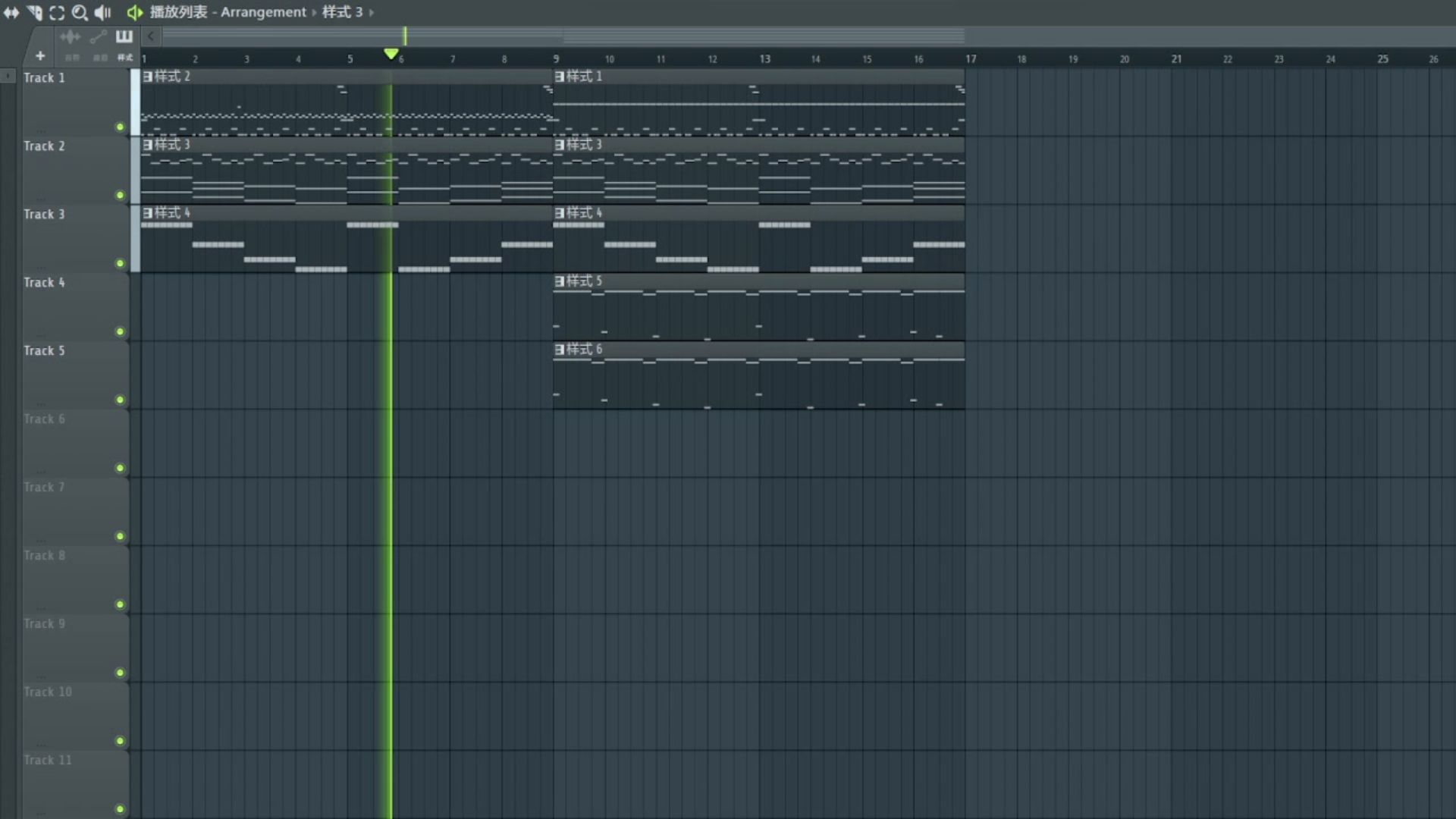Screen dimensions: 1456x819
Task: Open clip menu of 样式 3 on Track 2 at bar 1
Action: point(148,145)
